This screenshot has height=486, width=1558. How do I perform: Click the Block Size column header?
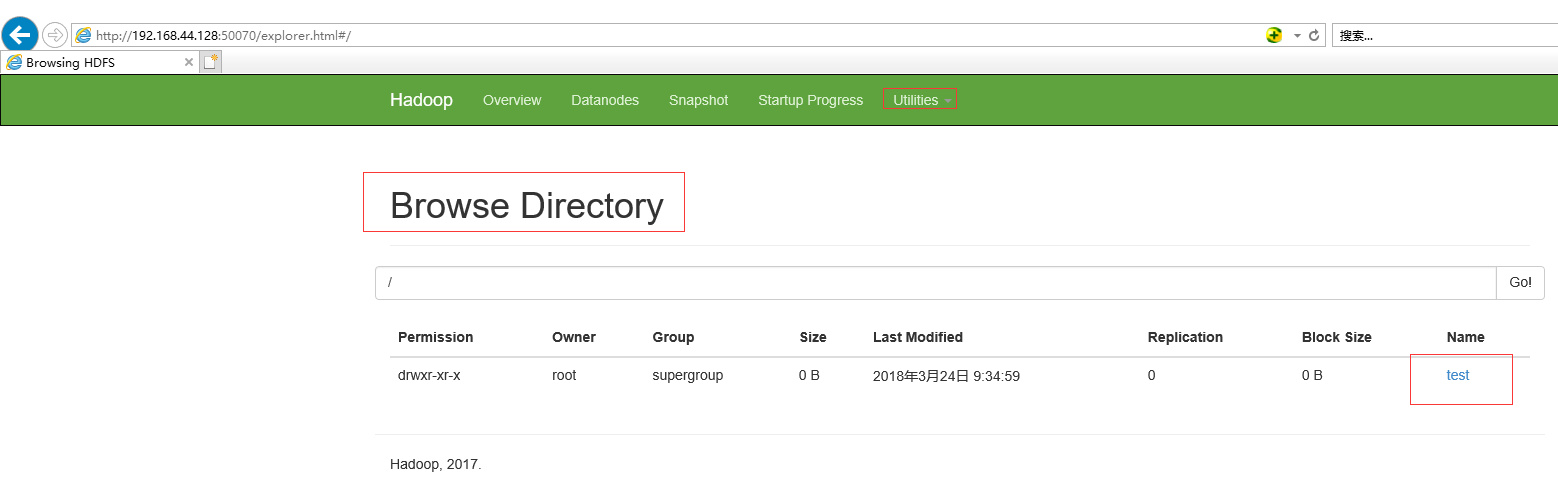1337,337
